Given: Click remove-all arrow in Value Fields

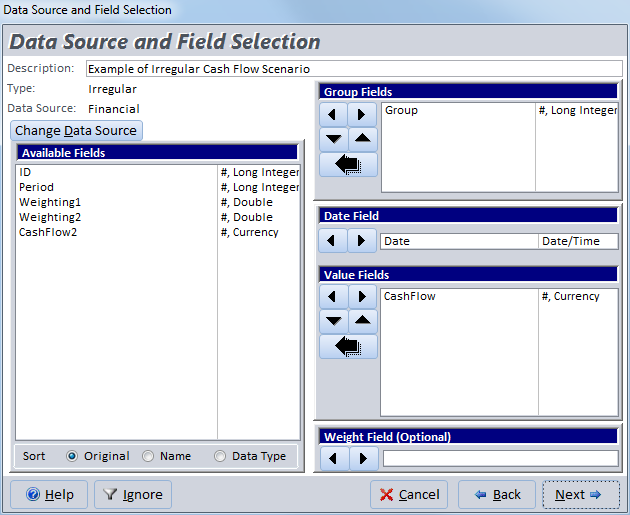Looking at the screenshot, I should [x=348, y=347].
